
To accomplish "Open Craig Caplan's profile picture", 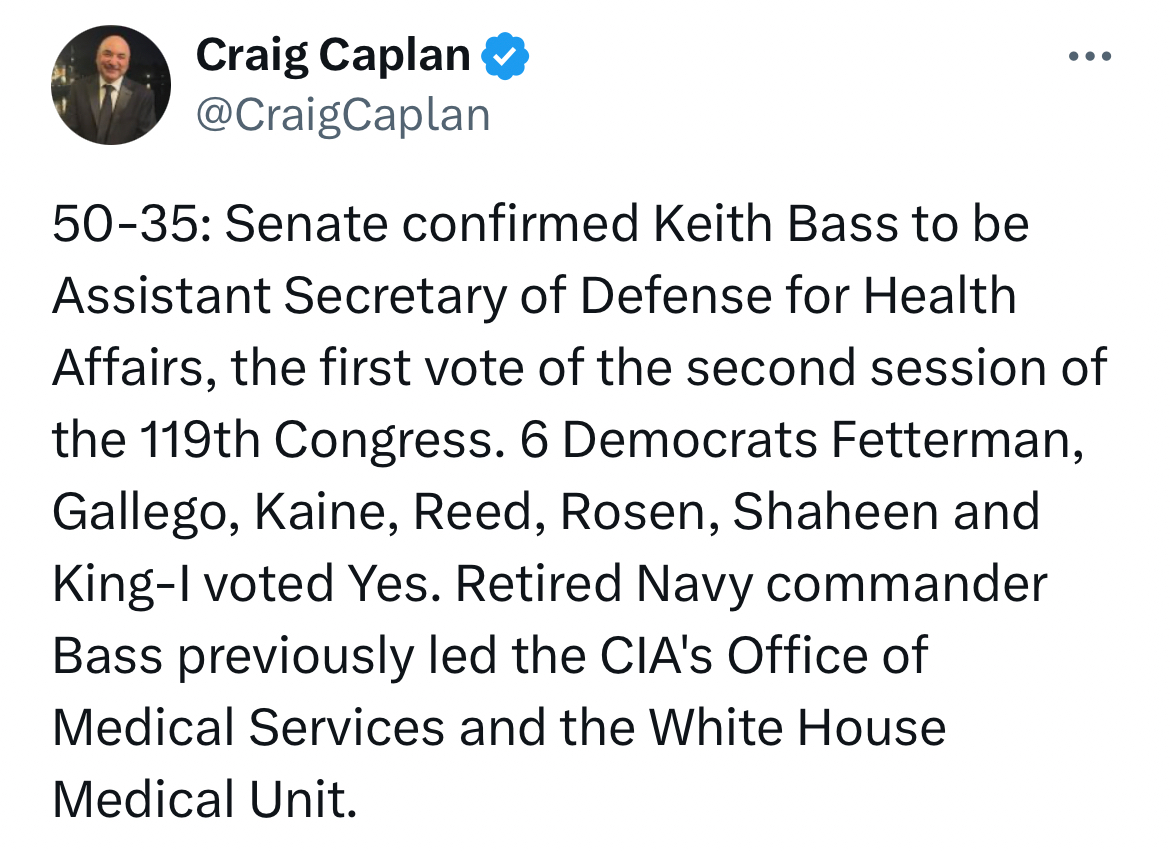I will point(111,85).
